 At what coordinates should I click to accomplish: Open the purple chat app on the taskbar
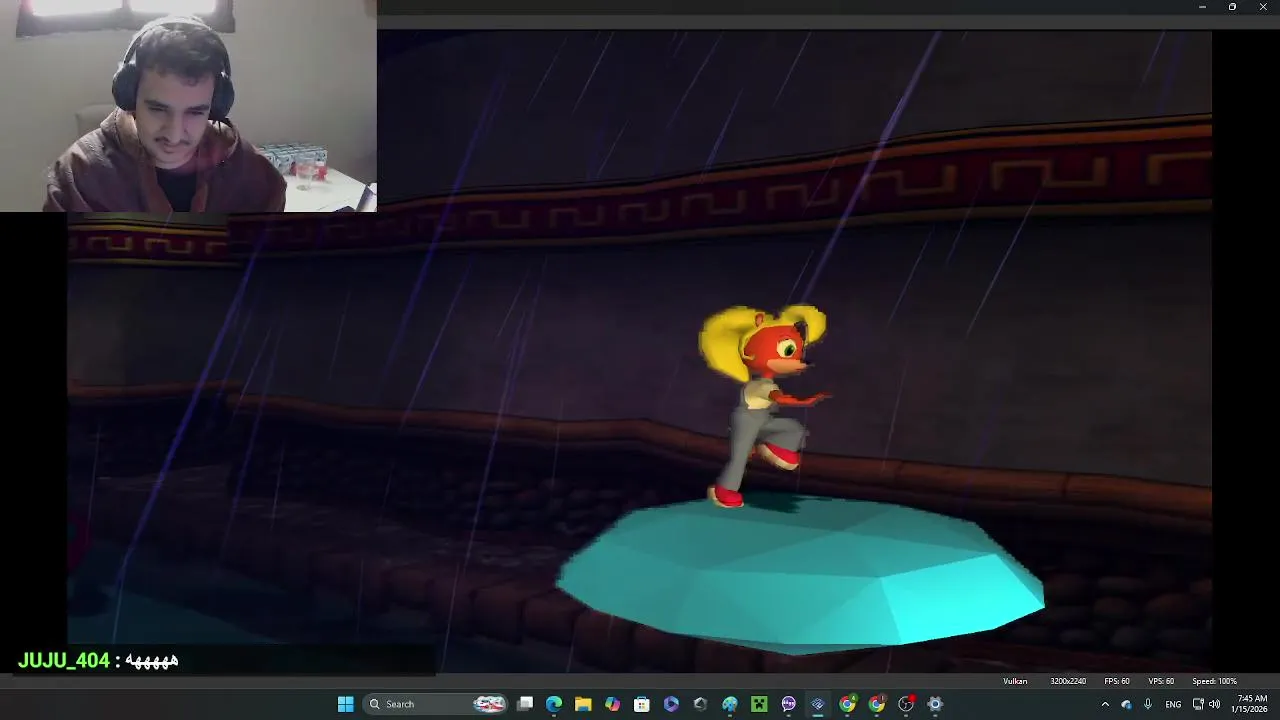click(789, 704)
